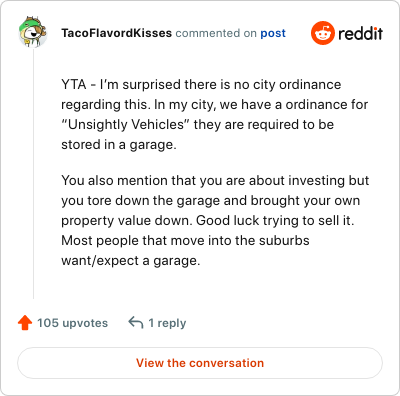Follow the blue "post" link

point(273,33)
